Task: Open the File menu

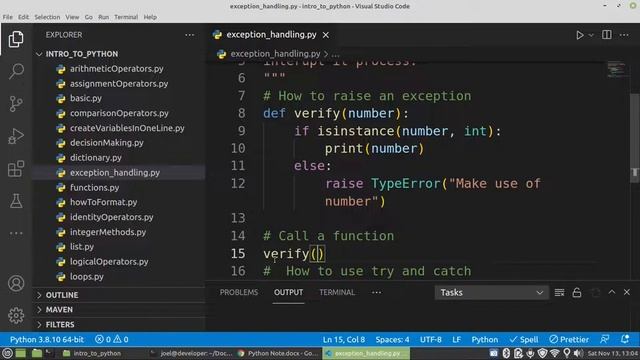Action: click(7, 17)
